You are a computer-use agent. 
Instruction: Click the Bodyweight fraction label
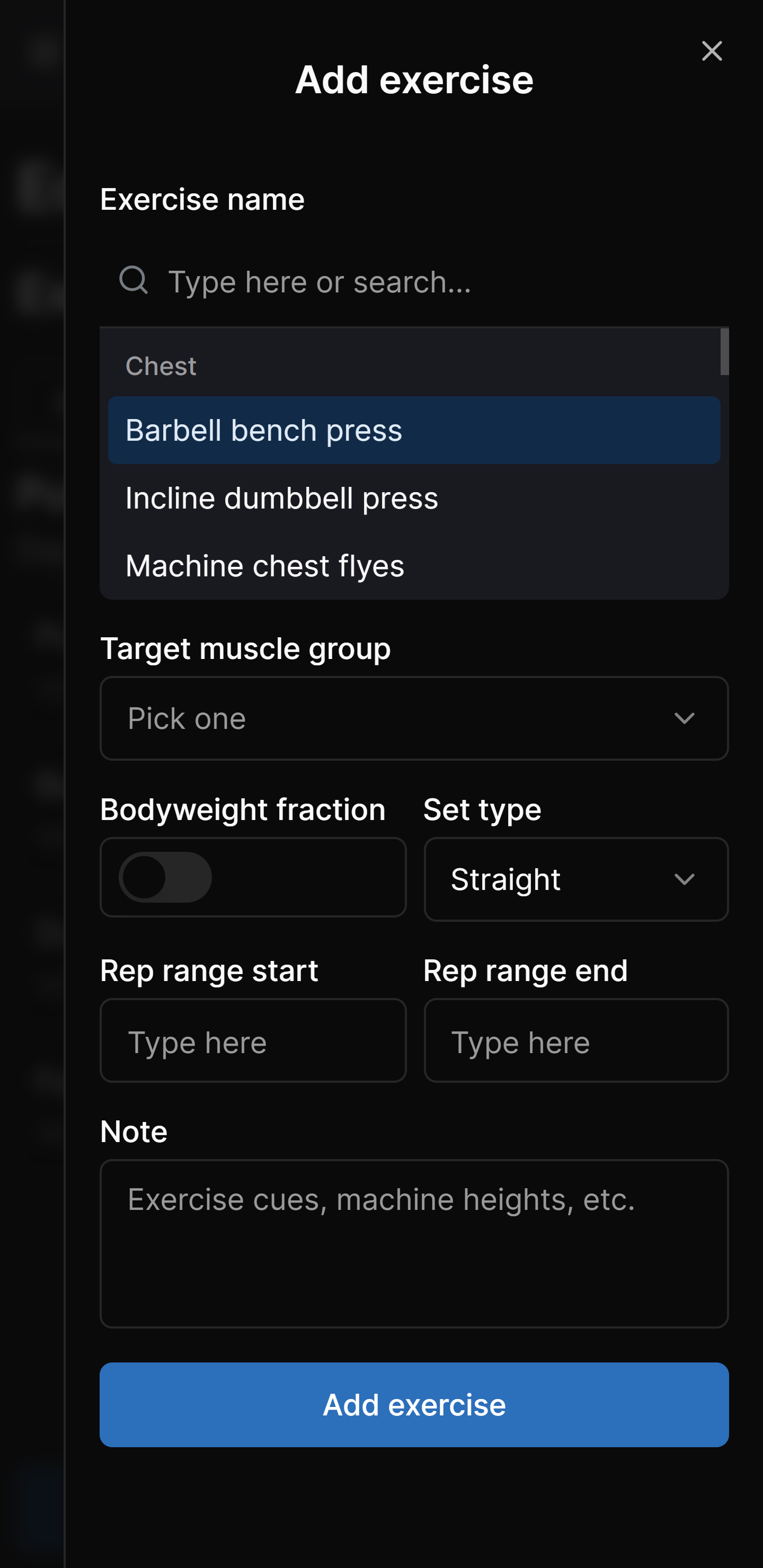[x=242, y=809]
